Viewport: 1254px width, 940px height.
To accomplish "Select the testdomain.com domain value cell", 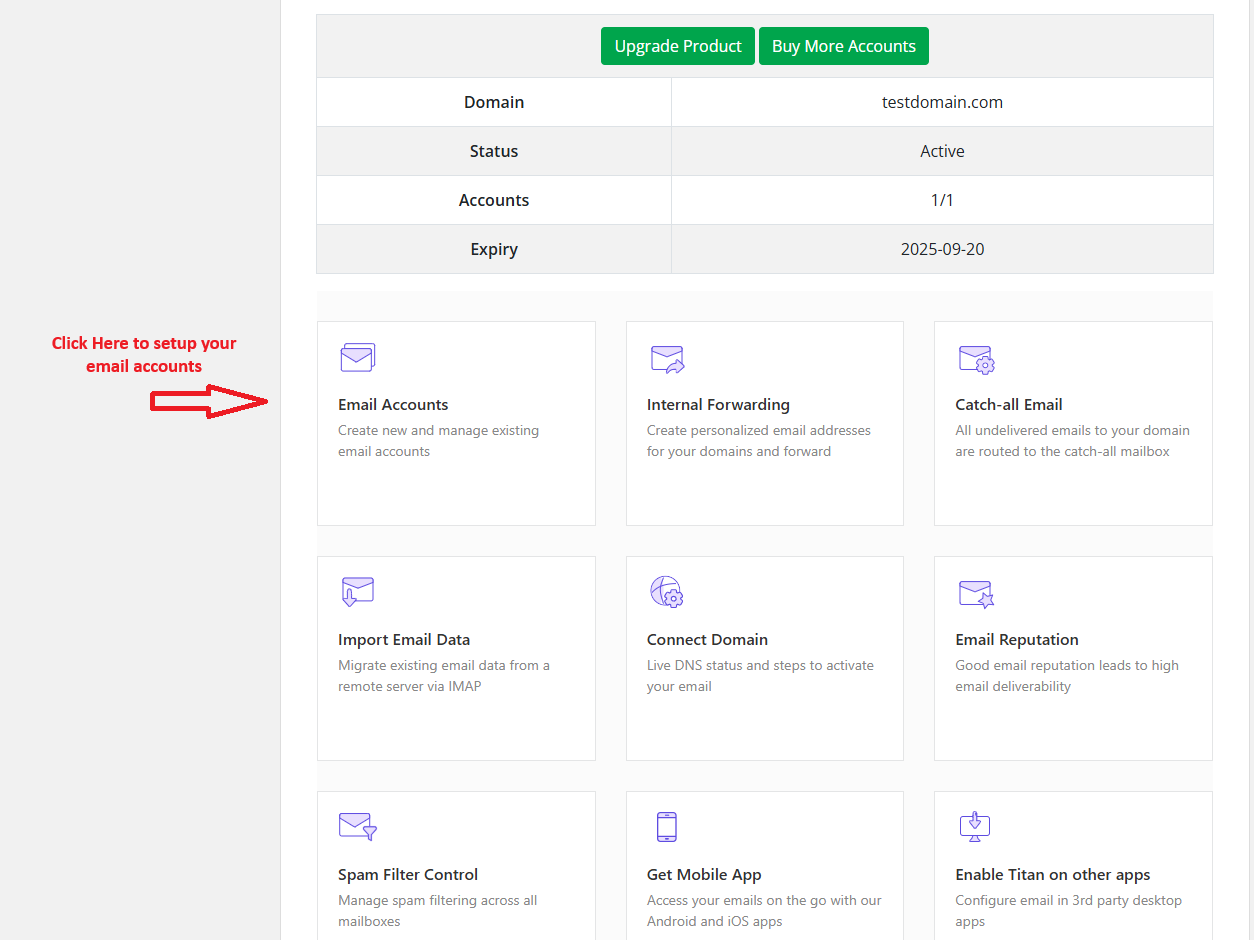I will click(x=942, y=102).
